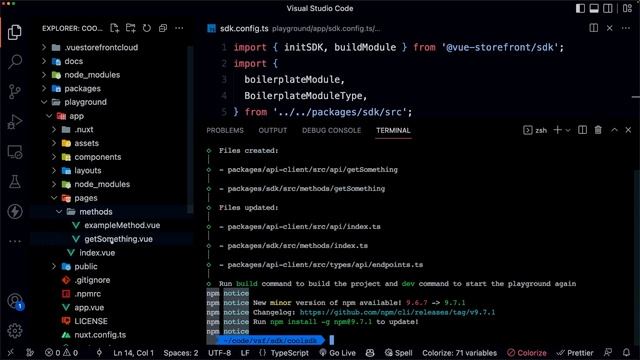Close the terminal panel
Screen dimensions: 640x360
pos(628,130)
